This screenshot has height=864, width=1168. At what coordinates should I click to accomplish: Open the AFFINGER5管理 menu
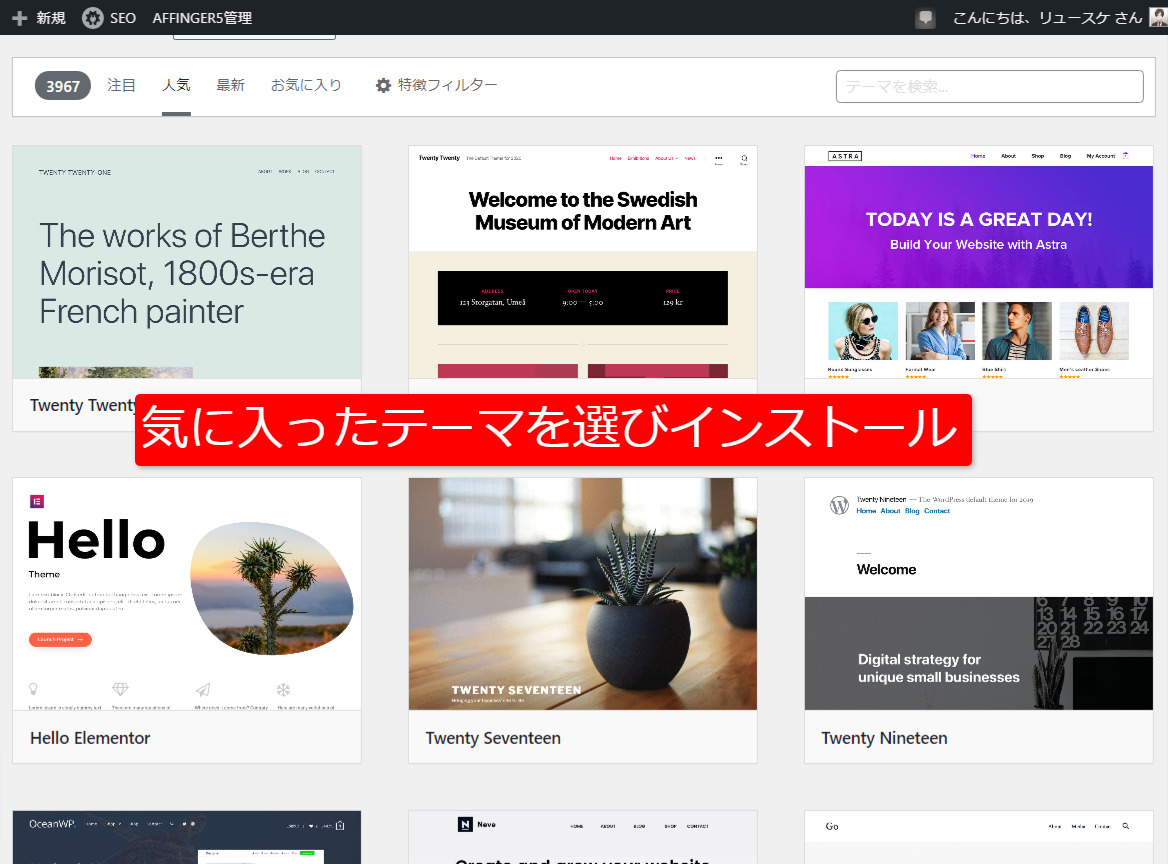[x=202, y=17]
